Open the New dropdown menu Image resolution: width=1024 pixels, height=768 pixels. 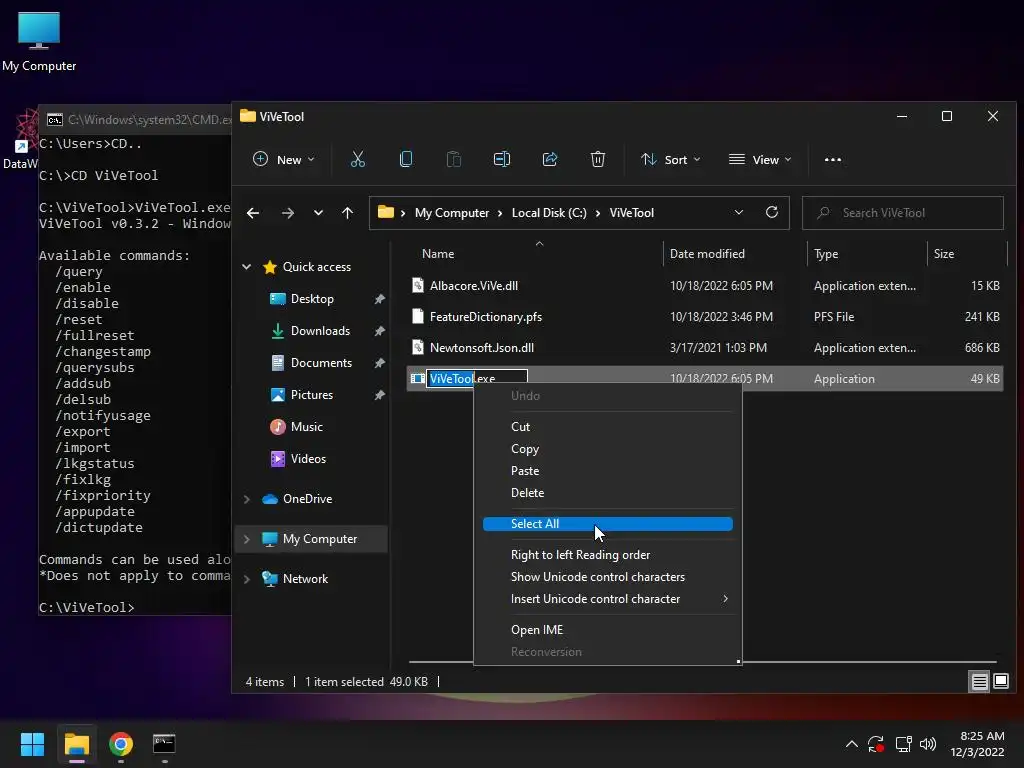click(x=283, y=159)
